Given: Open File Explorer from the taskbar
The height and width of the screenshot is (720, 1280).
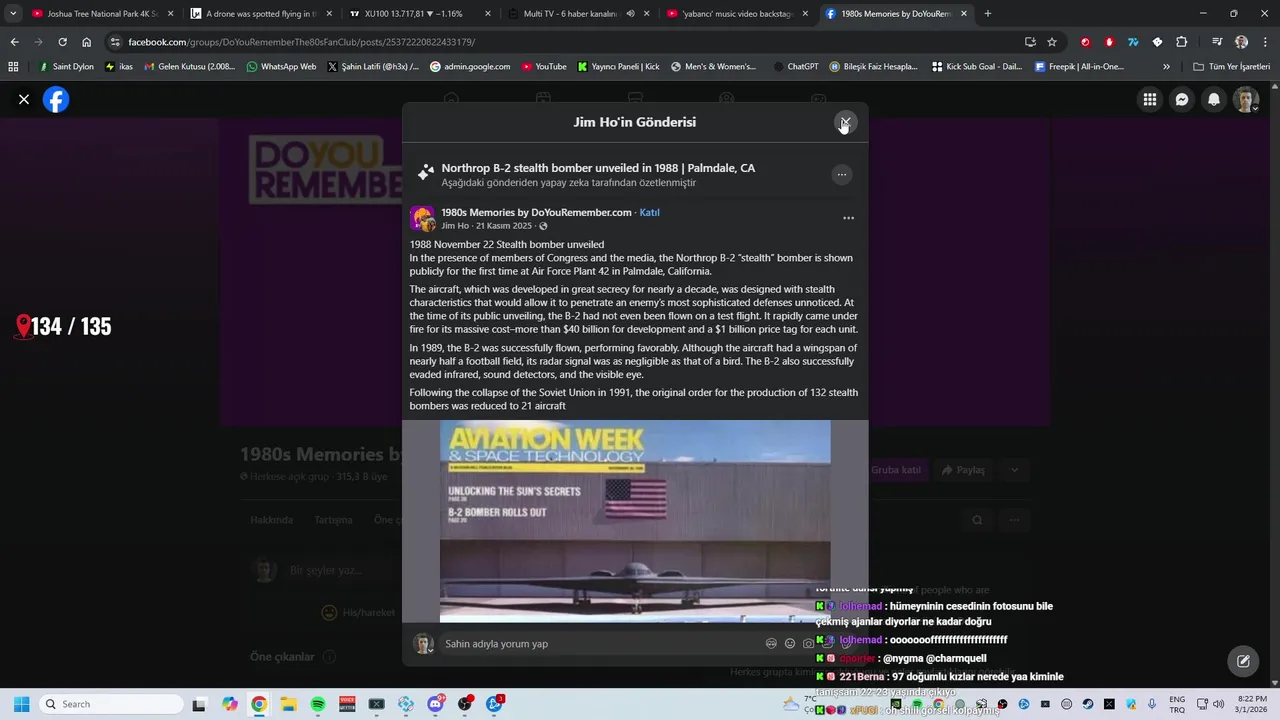Looking at the screenshot, I should click(288, 704).
